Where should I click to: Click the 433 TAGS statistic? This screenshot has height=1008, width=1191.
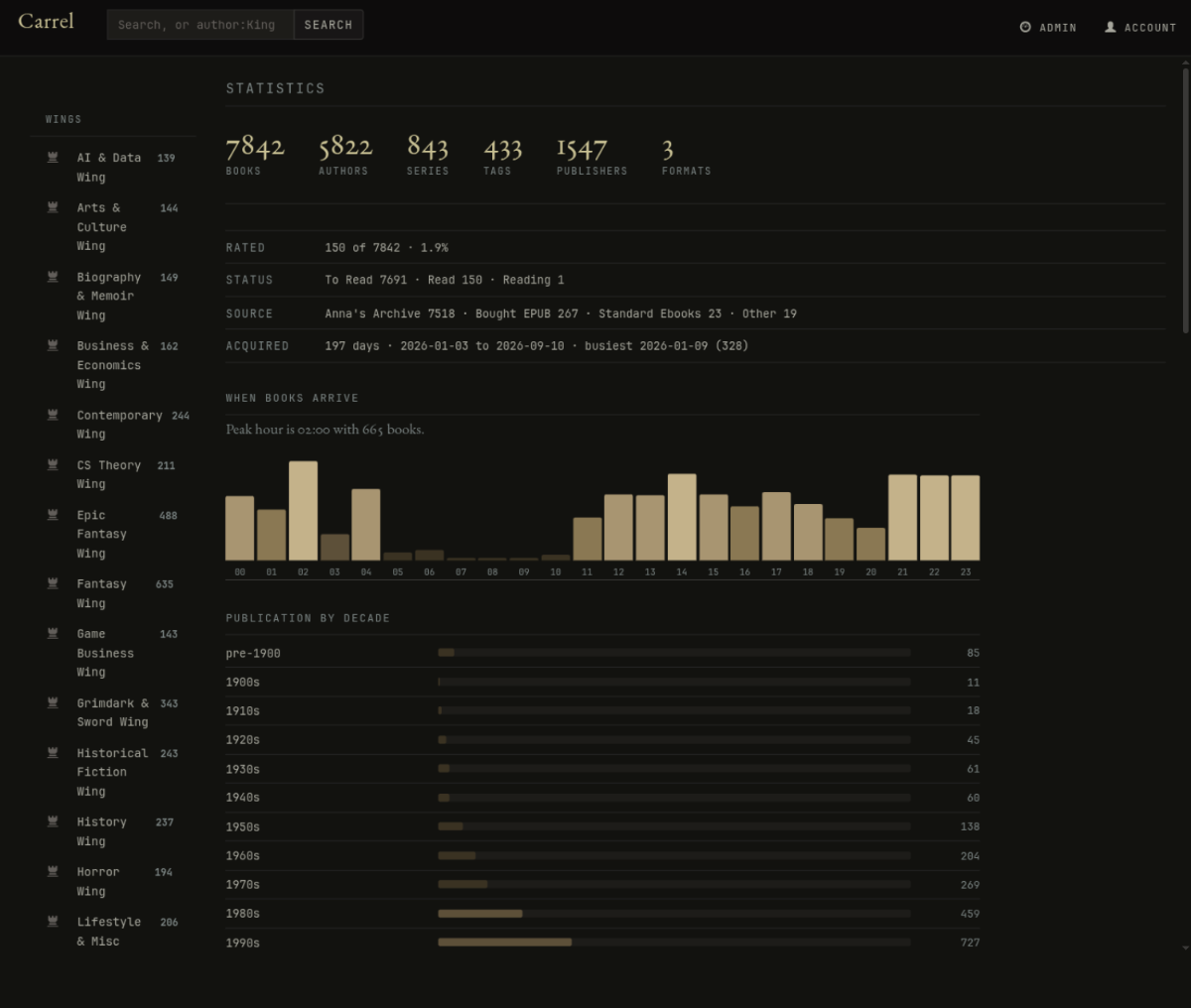[502, 155]
